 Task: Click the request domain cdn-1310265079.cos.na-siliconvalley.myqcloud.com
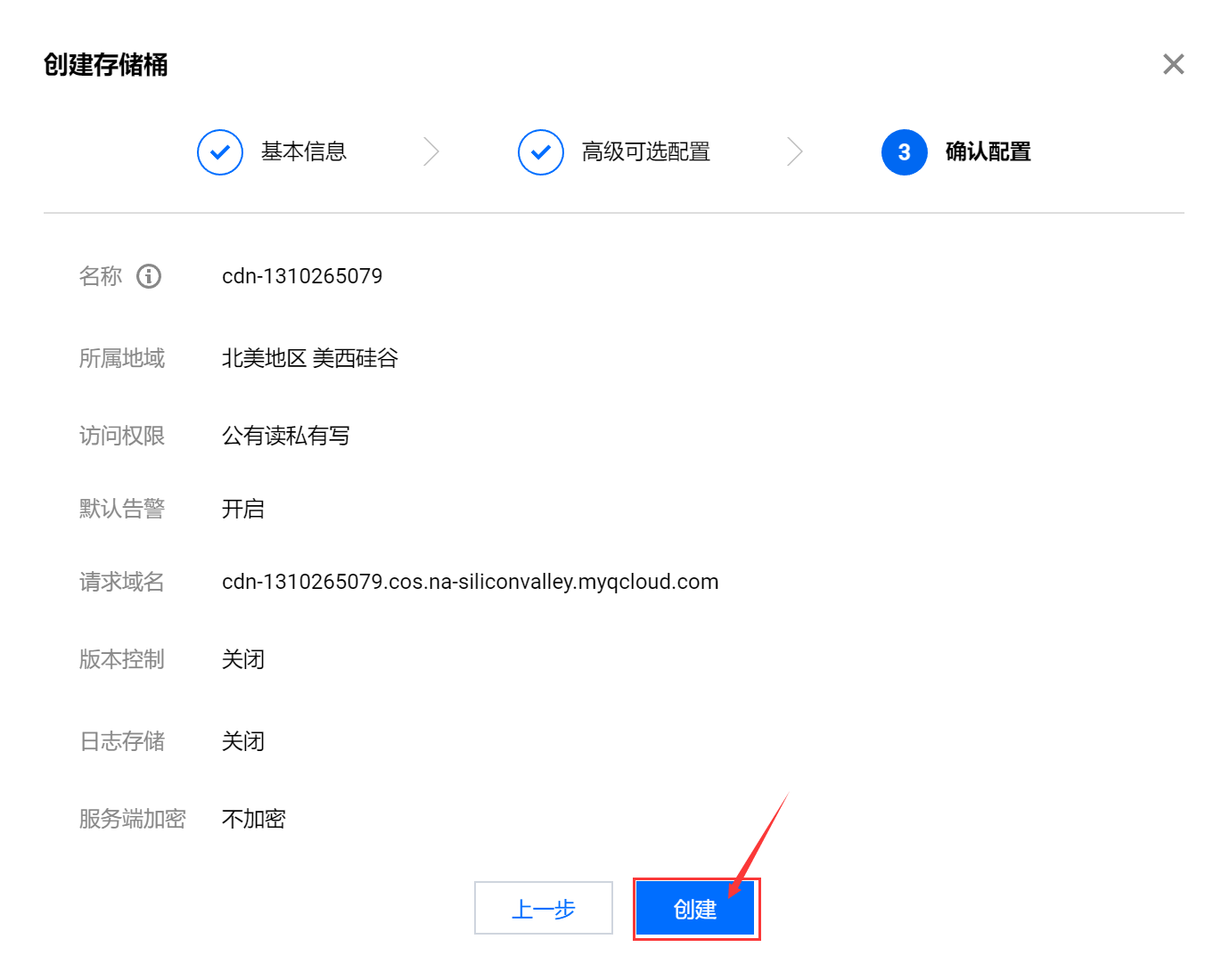coord(471,582)
